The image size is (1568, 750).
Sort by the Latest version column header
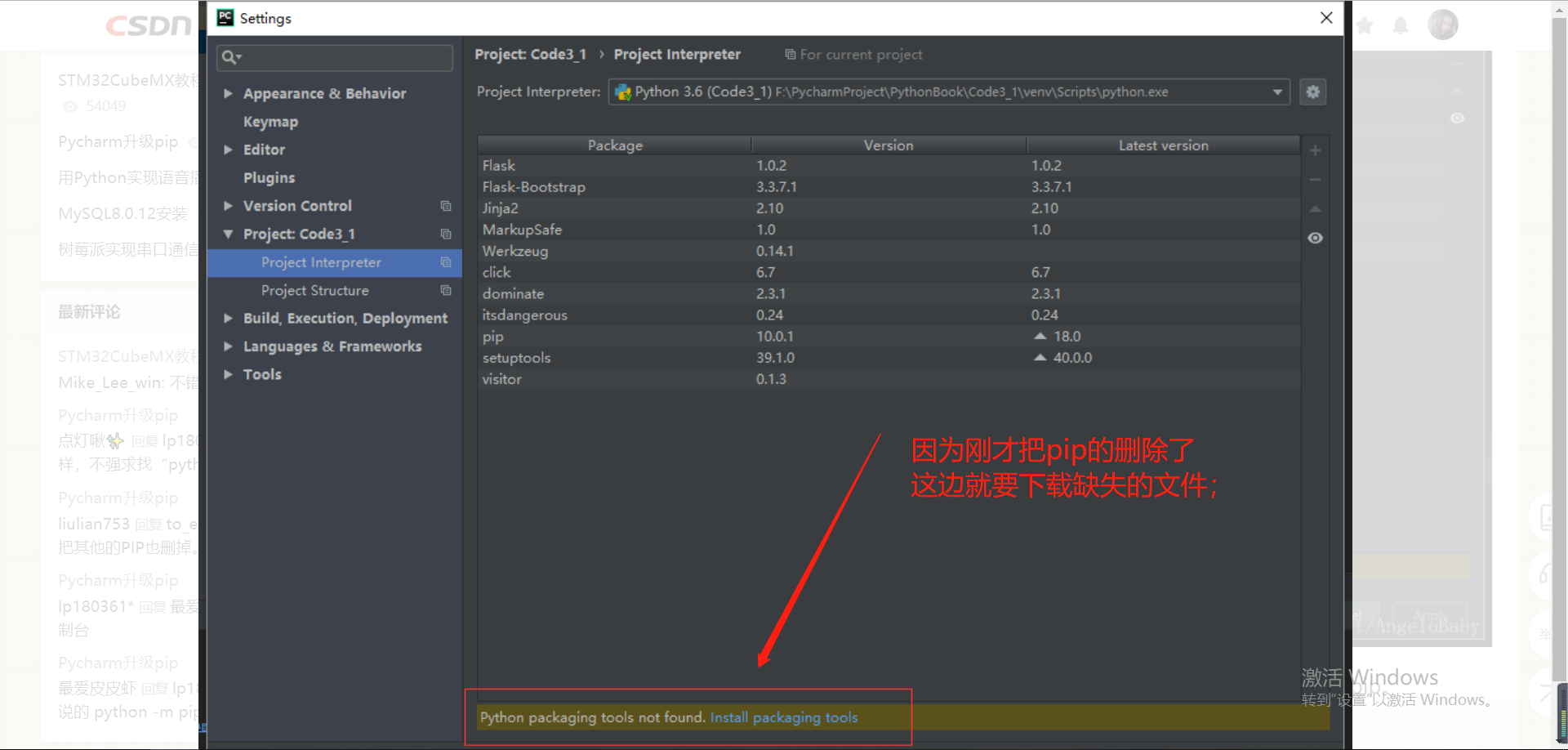(x=1163, y=145)
